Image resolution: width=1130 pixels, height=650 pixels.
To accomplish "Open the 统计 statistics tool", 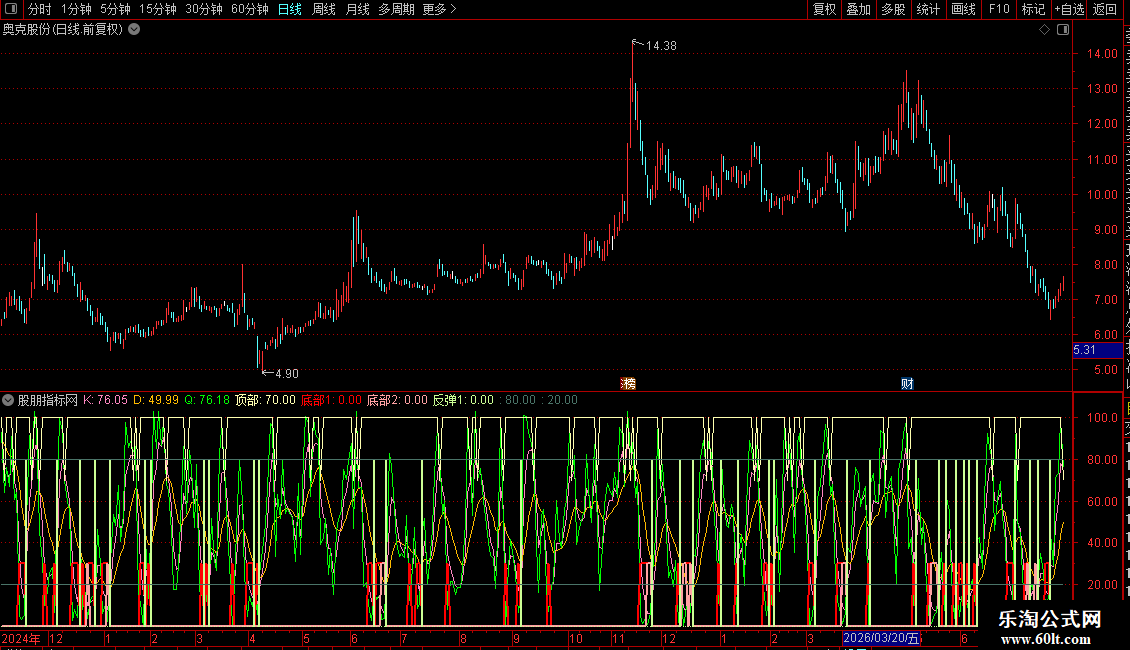I will 927,9.
